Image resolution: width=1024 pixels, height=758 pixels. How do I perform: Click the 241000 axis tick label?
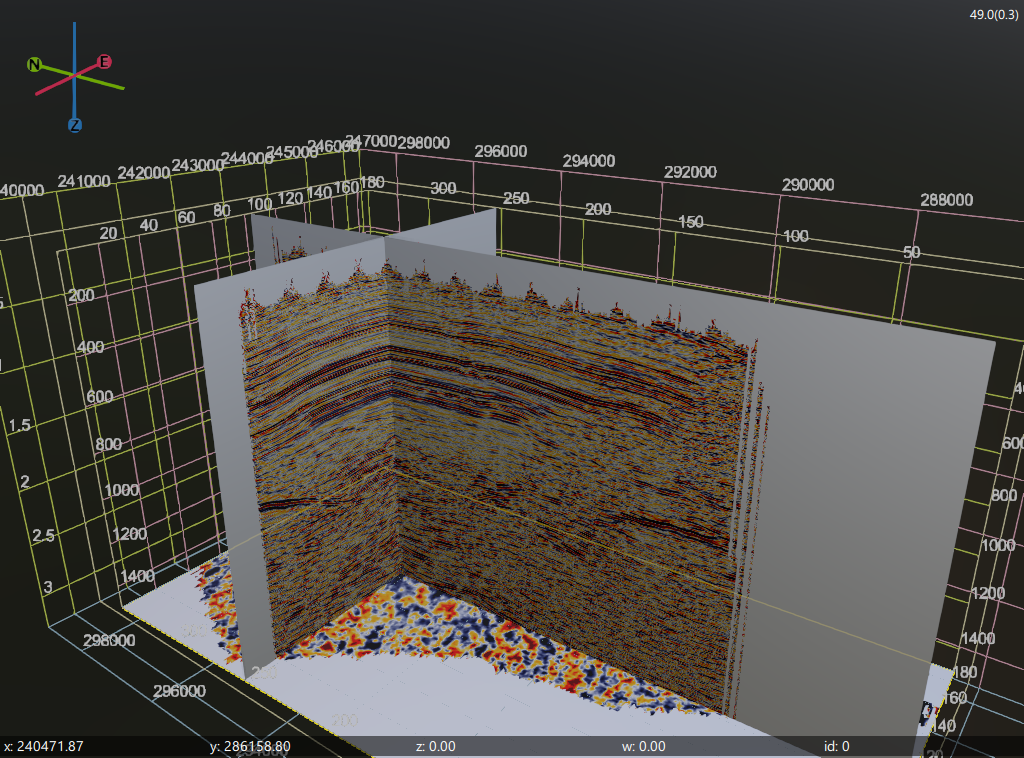pos(83,181)
